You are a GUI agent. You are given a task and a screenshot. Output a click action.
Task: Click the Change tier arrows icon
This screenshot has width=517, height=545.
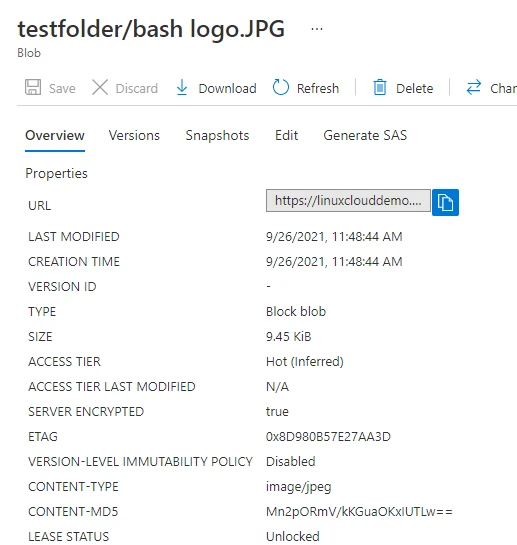(x=474, y=87)
